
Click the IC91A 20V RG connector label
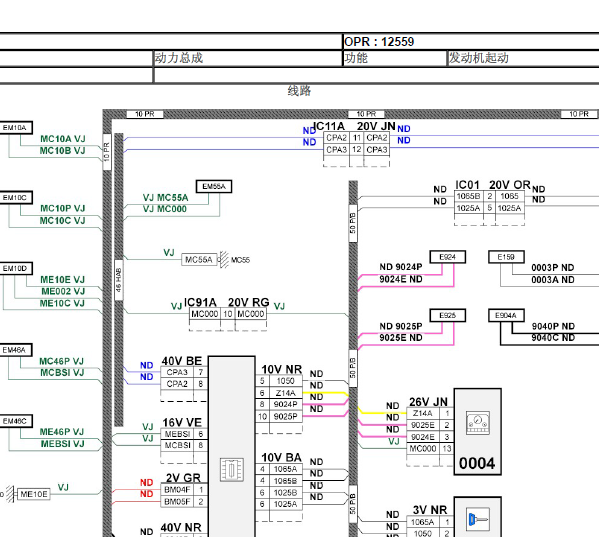tap(227, 302)
